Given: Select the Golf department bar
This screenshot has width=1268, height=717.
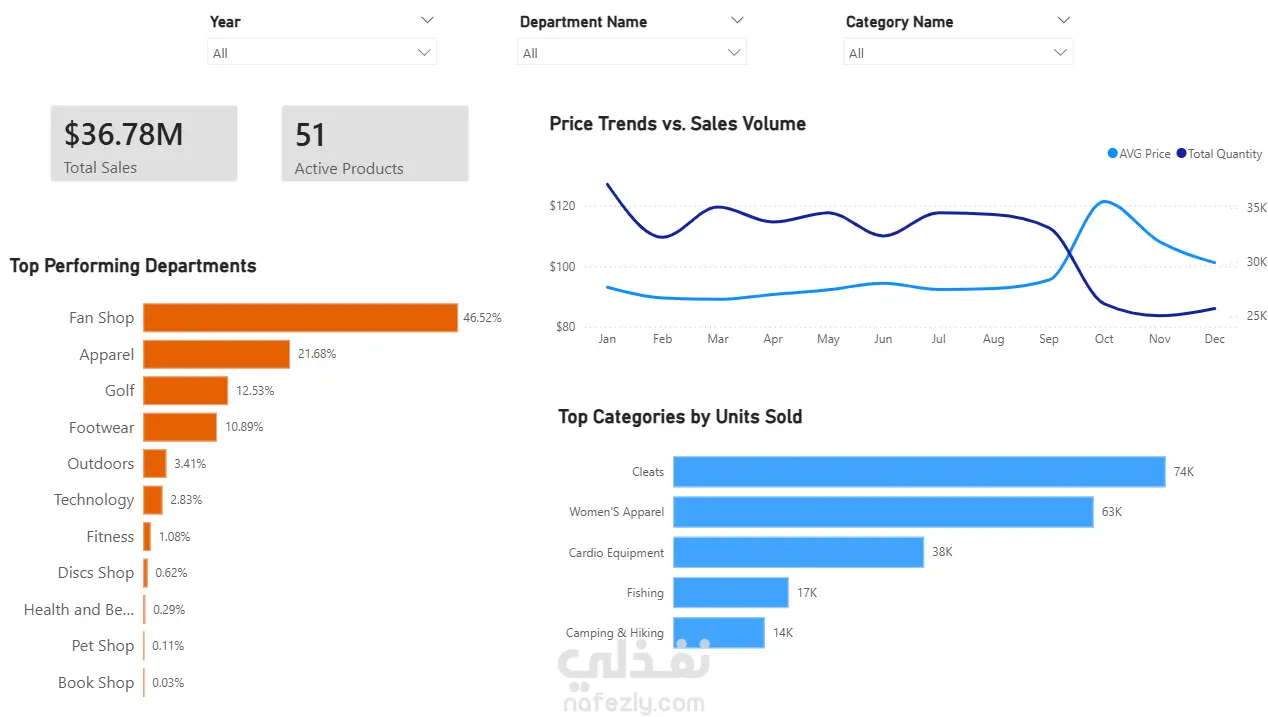Looking at the screenshot, I should (x=186, y=390).
